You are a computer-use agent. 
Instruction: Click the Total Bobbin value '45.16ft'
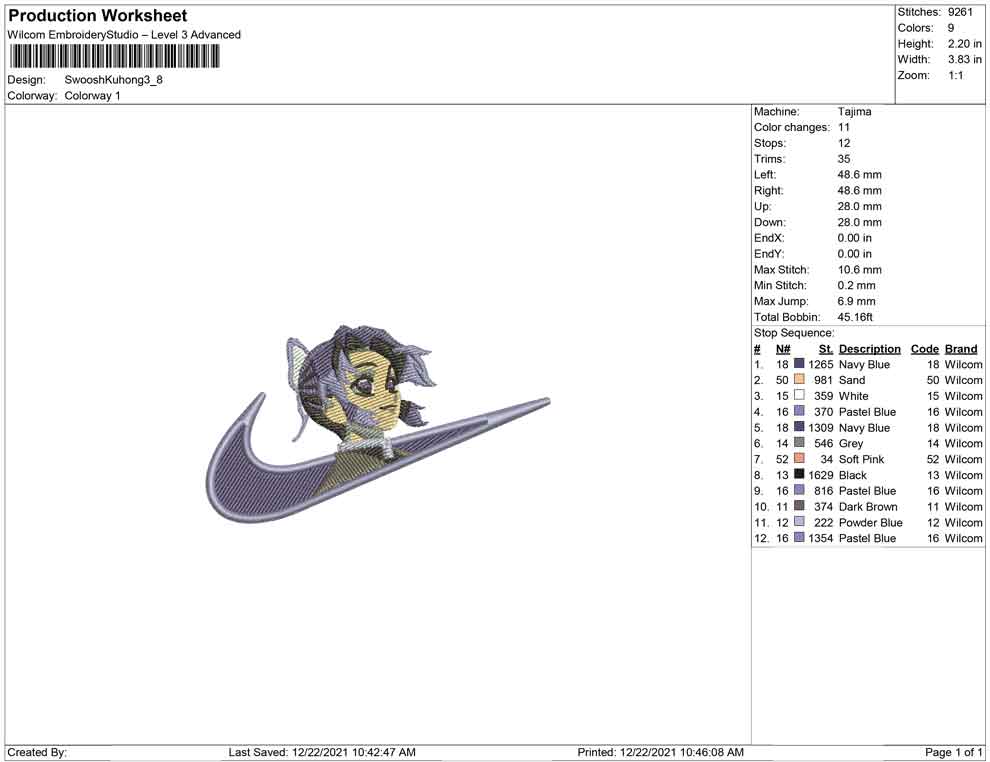(856, 317)
